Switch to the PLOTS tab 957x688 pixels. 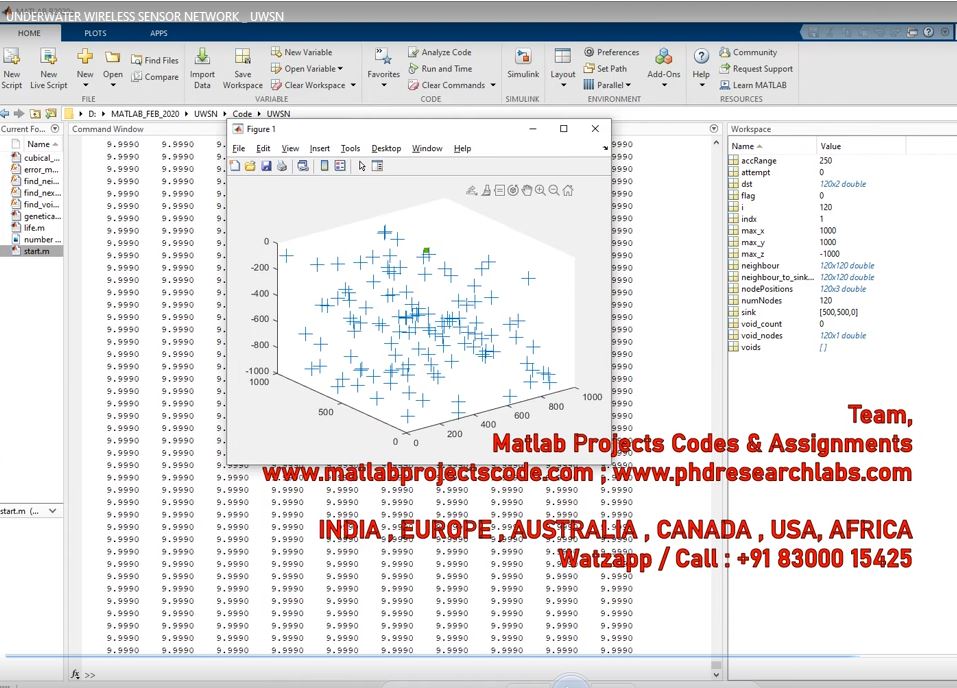pos(95,33)
